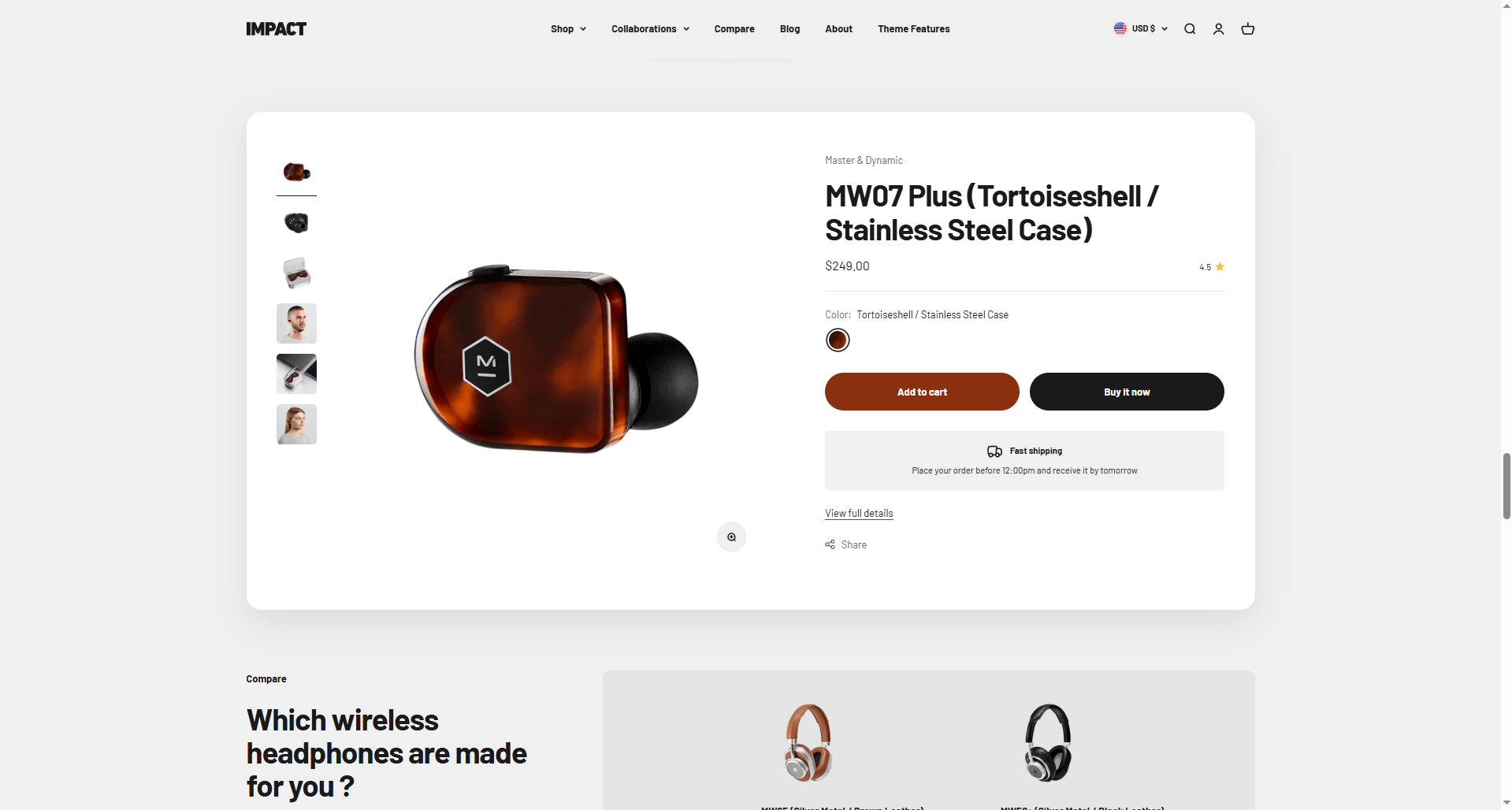This screenshot has height=810, width=1512.
Task: Click the IMPACT logo
Action: 276,29
